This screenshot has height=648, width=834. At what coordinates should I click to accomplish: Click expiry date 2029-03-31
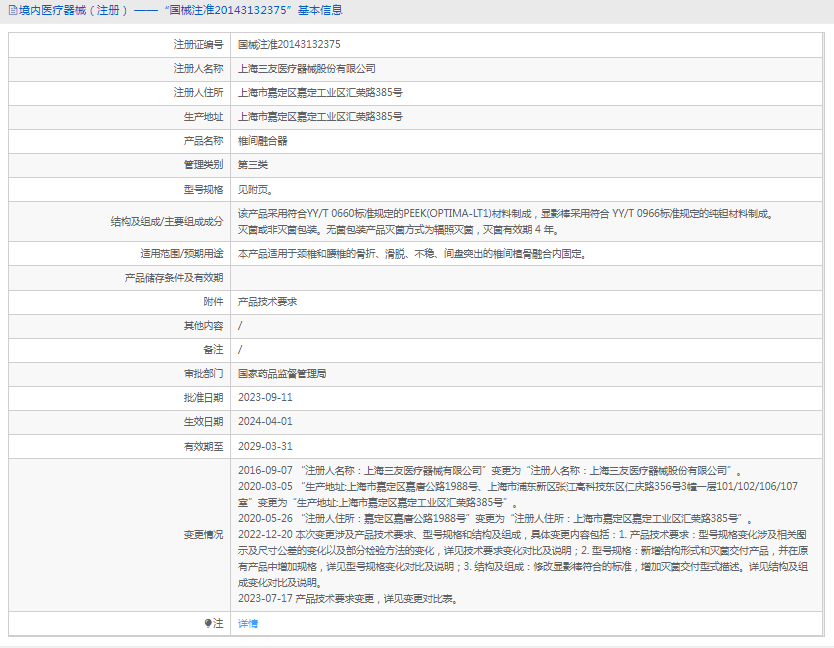click(265, 446)
